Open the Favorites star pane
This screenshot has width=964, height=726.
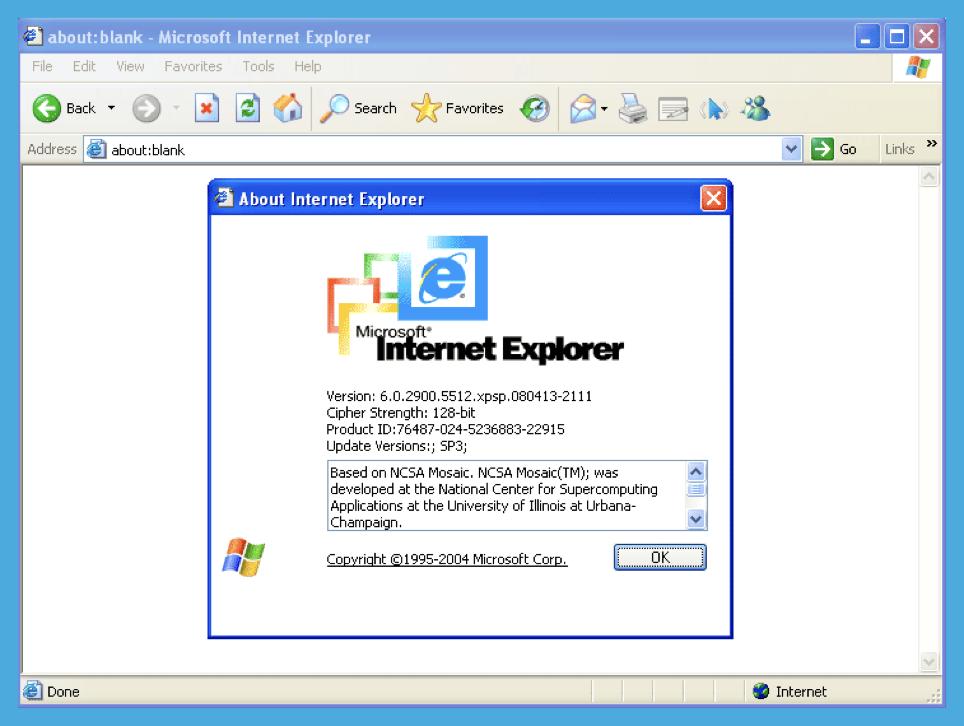coord(457,109)
